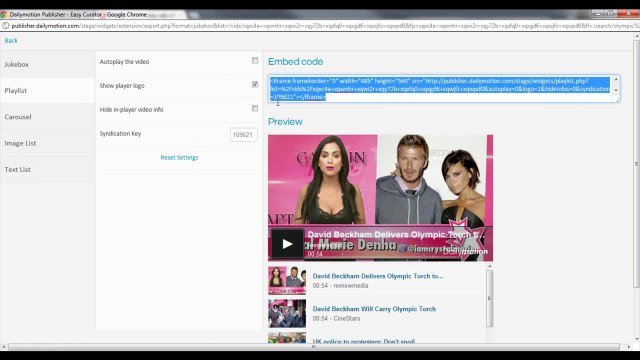Click embed code textarea scroll down arrow
The width and height of the screenshot is (640, 360).
coord(616,90)
